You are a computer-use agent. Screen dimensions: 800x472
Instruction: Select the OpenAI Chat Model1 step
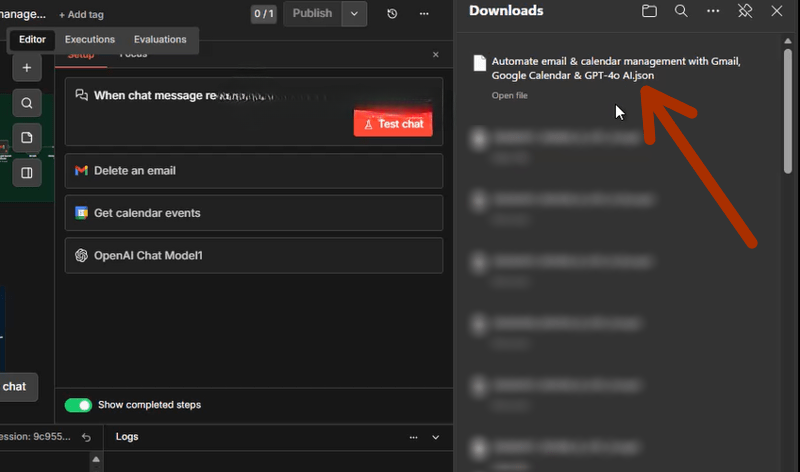(x=254, y=255)
